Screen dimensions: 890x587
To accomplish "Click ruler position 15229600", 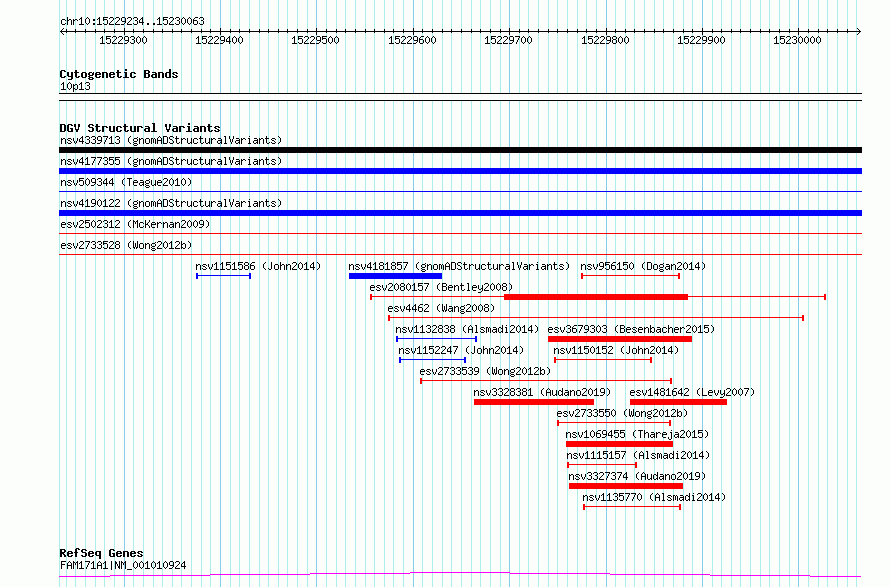I will 412,40.
